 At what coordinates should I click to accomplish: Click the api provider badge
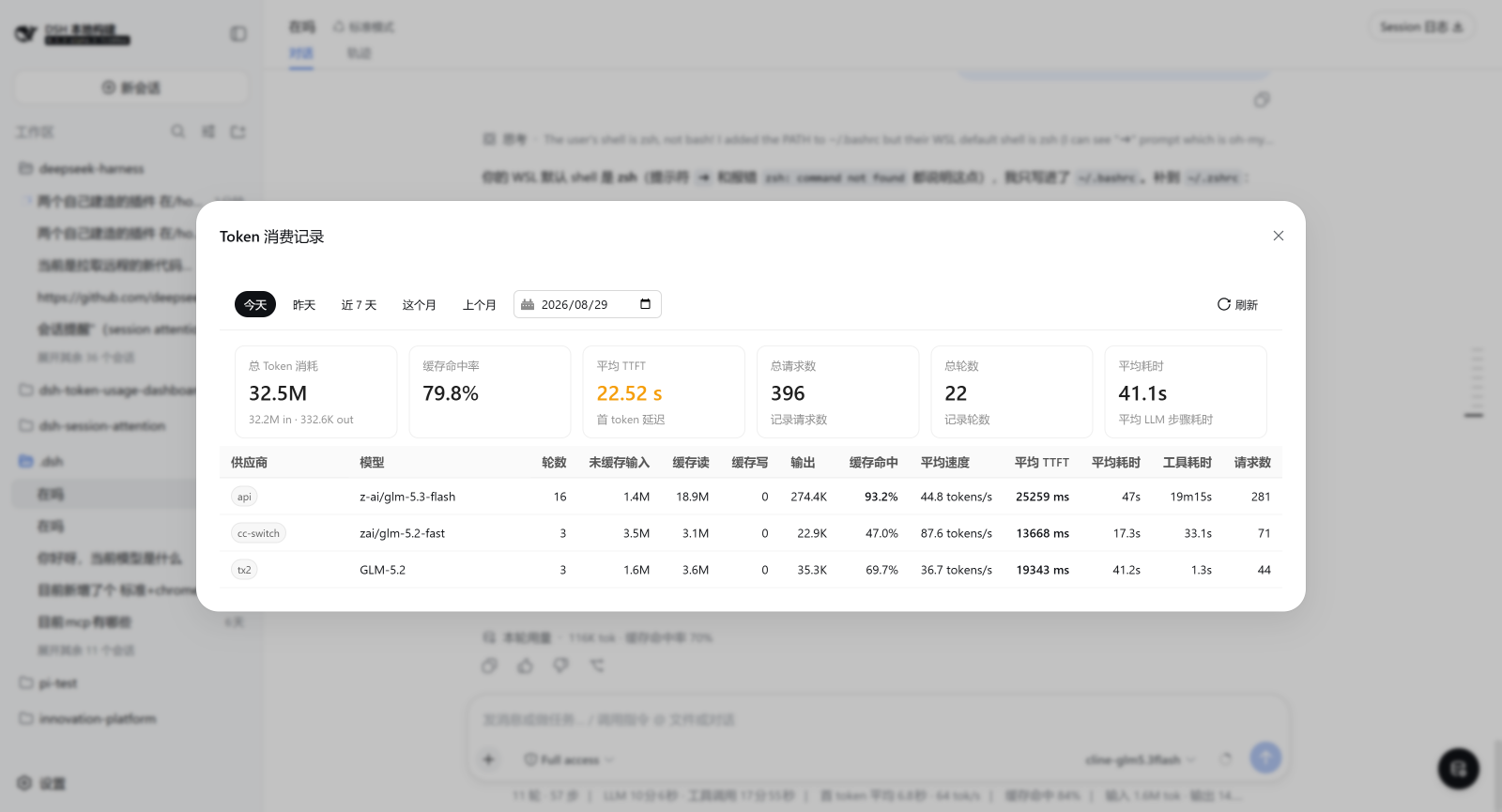point(244,497)
